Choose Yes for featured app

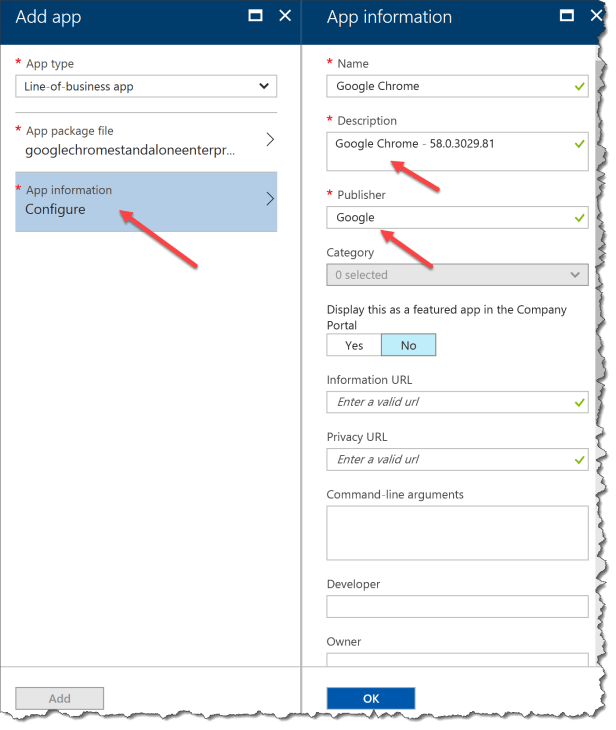pos(354,345)
